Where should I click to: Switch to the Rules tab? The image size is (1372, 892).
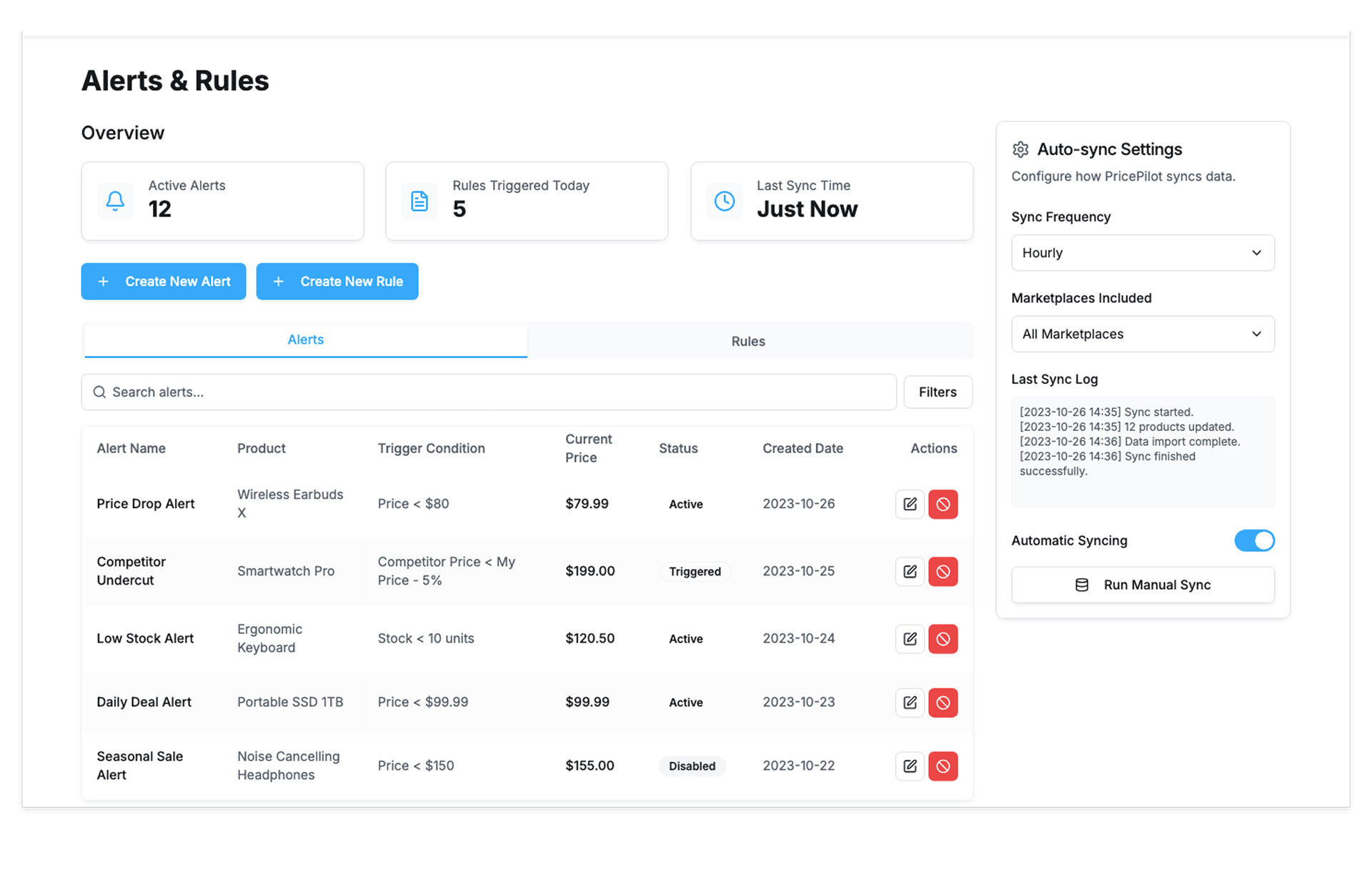[x=748, y=341]
